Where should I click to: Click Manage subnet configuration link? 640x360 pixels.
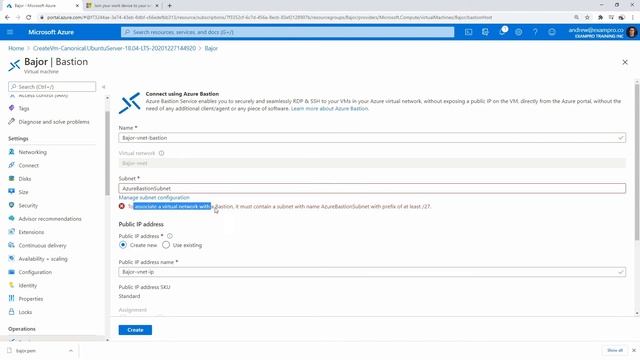[154, 198]
